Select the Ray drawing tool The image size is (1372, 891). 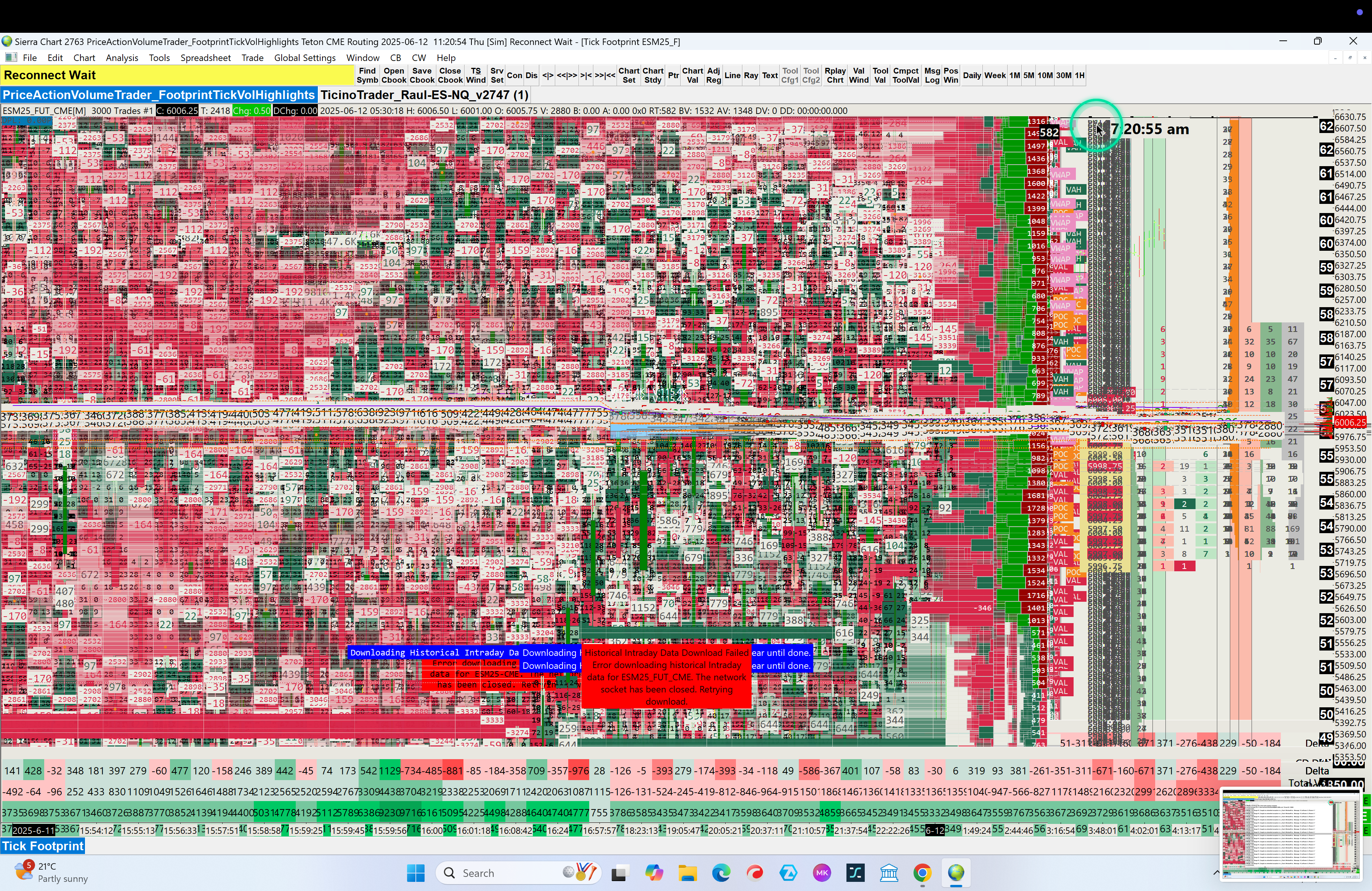pos(750,75)
